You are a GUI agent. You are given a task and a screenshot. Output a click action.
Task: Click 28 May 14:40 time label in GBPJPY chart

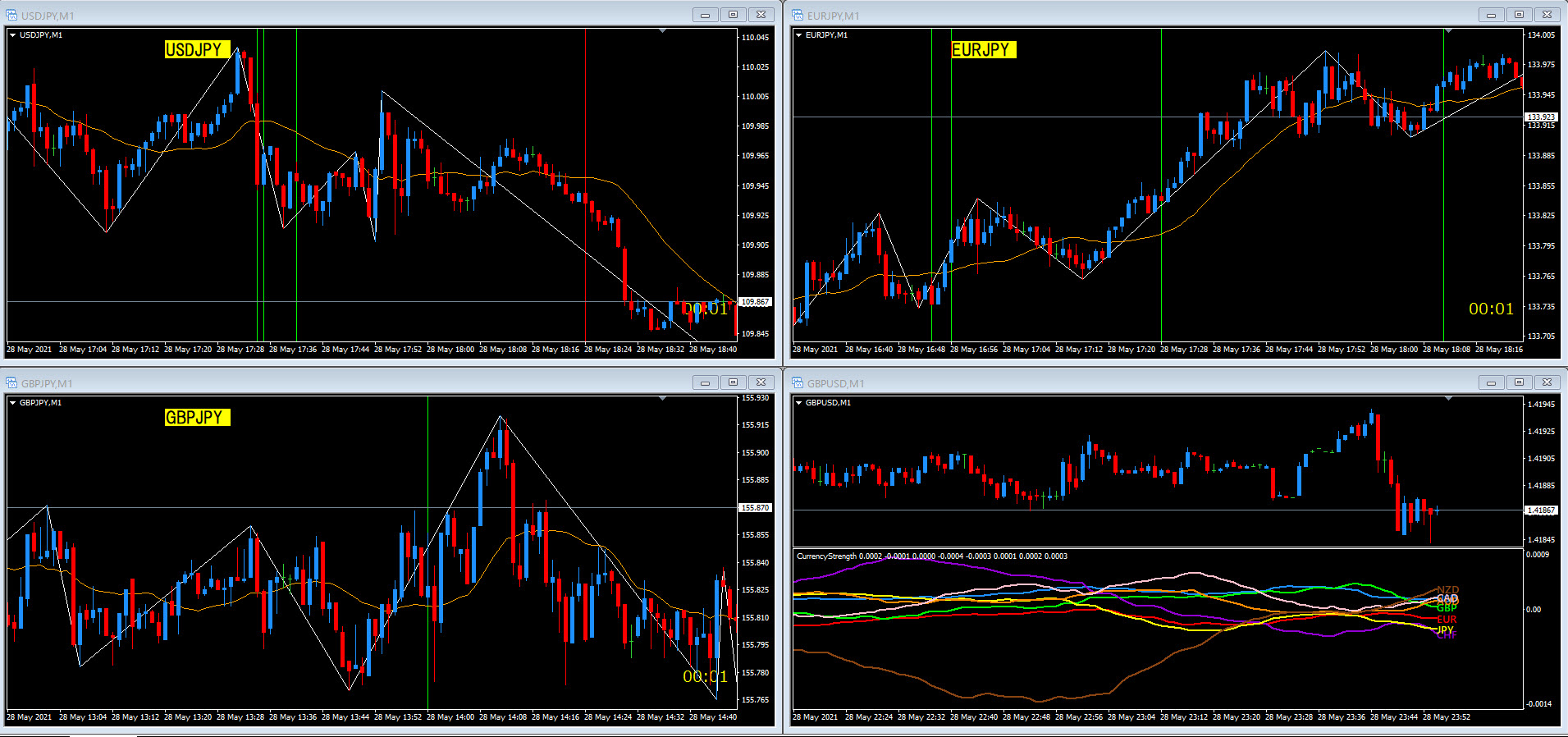(713, 717)
